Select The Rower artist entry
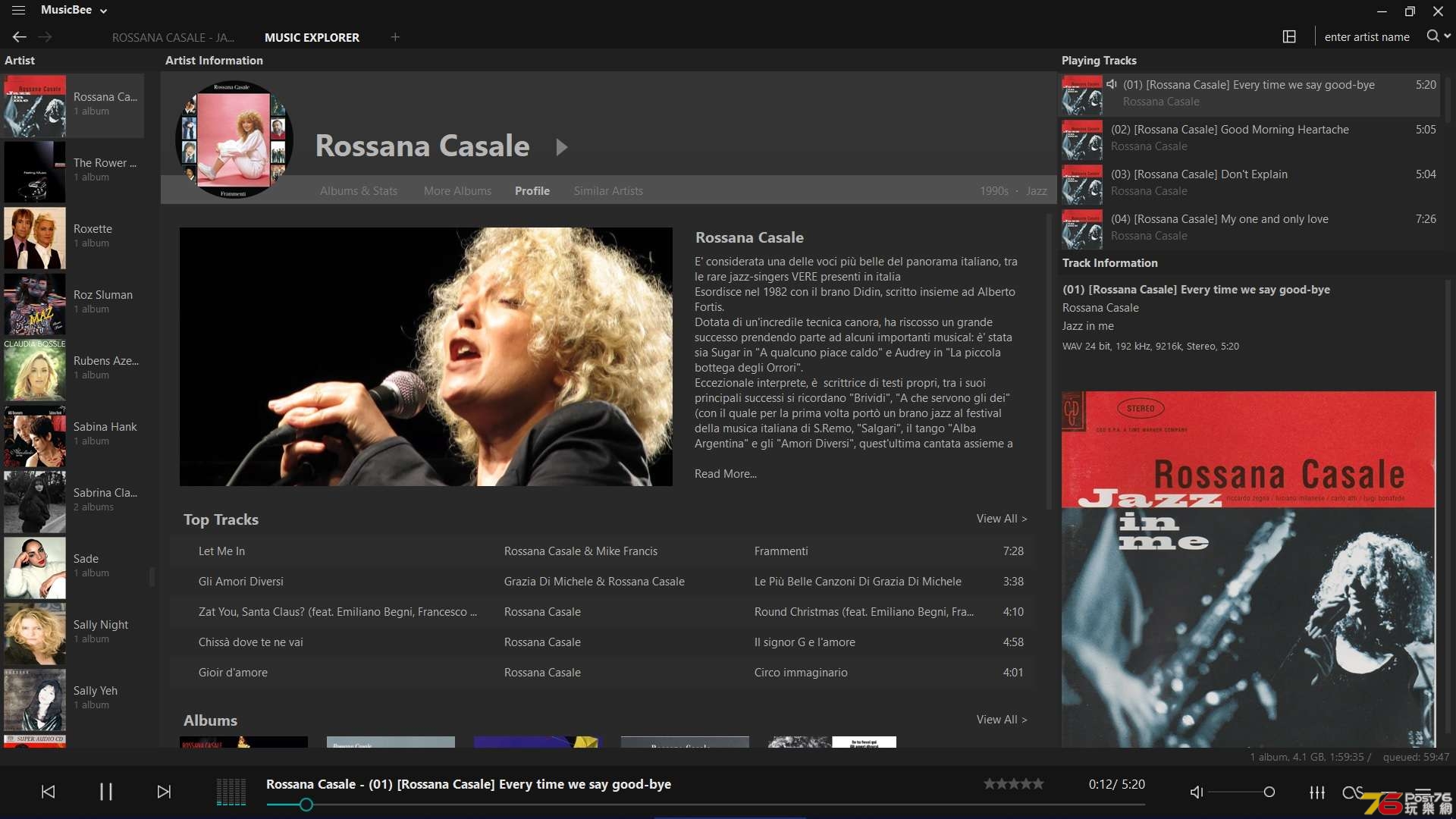This screenshot has height=819, width=1456. pyautogui.click(x=74, y=171)
